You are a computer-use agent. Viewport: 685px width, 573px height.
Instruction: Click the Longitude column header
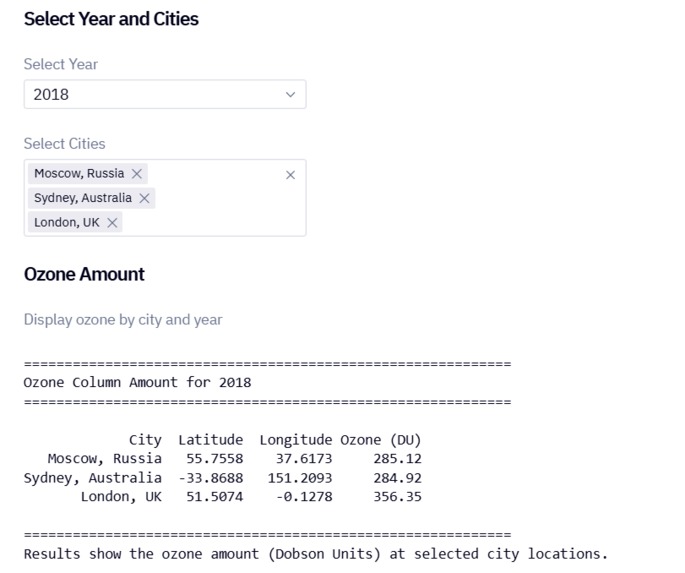[296, 440]
